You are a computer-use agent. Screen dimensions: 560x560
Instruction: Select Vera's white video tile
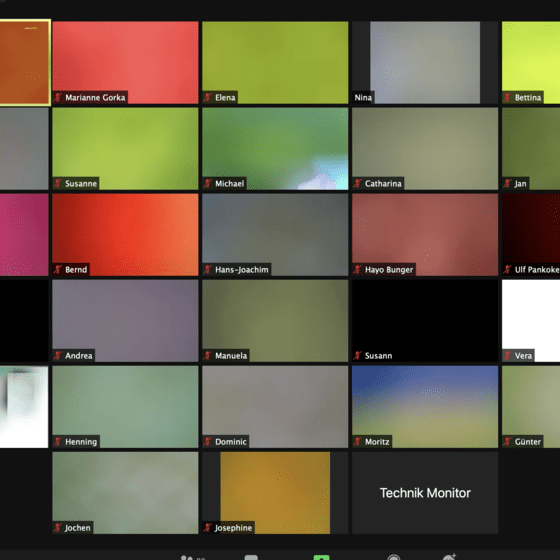[x=531, y=321]
